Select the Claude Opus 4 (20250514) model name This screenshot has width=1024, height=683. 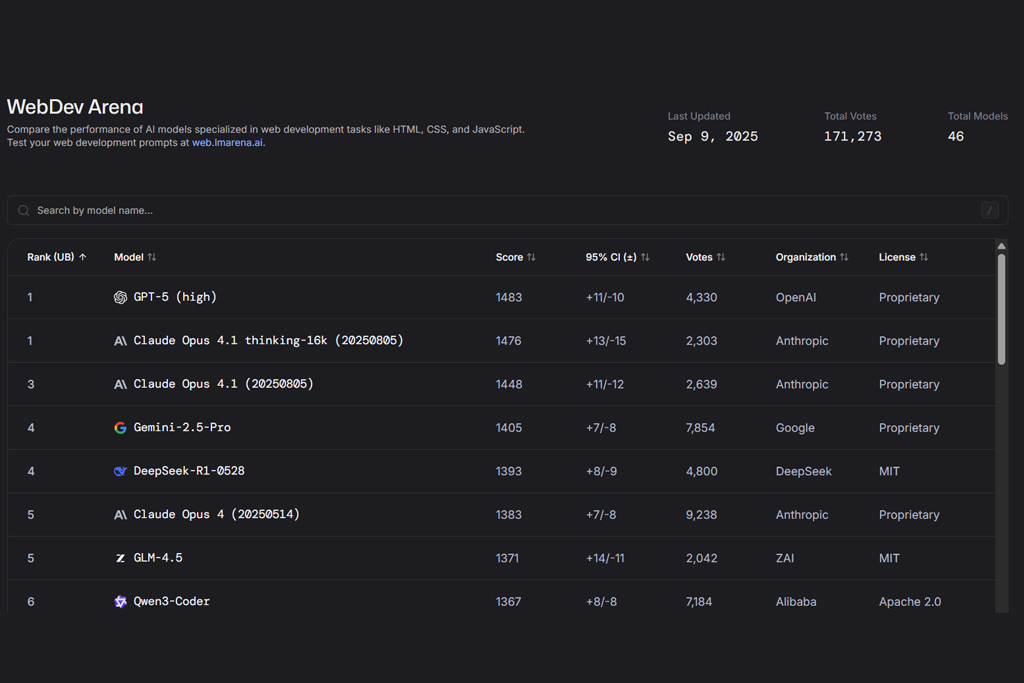coord(217,515)
